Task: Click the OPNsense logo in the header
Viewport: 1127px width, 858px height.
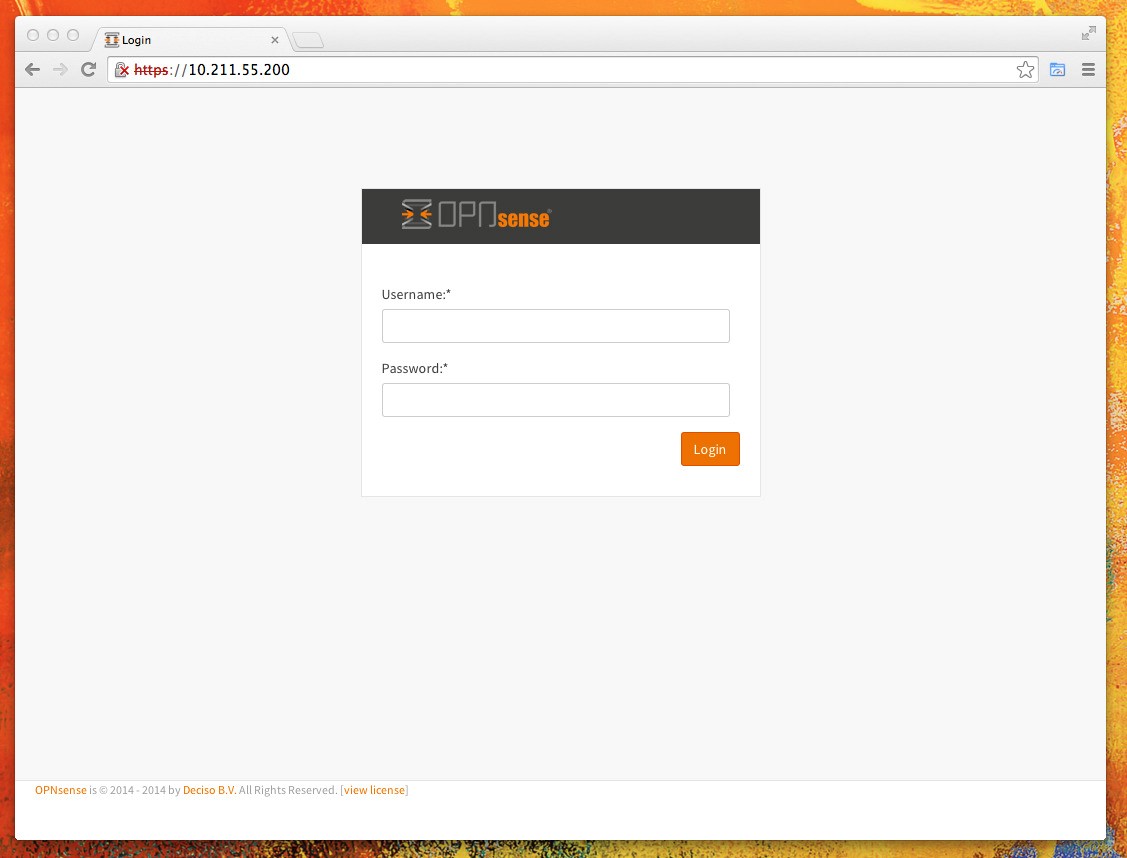Action: pos(476,215)
